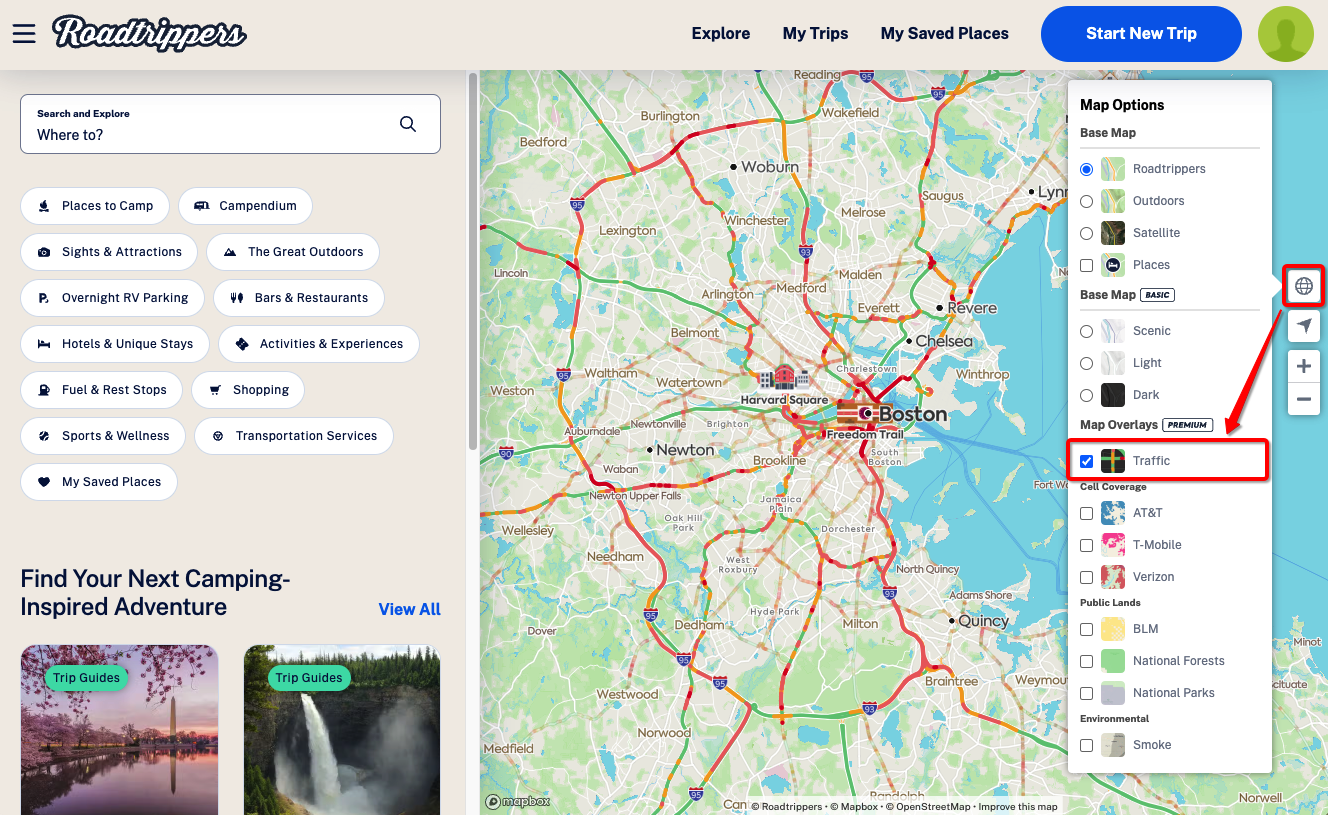1328x815 pixels.
Task: Open the hamburger menu icon
Action: click(x=24, y=34)
